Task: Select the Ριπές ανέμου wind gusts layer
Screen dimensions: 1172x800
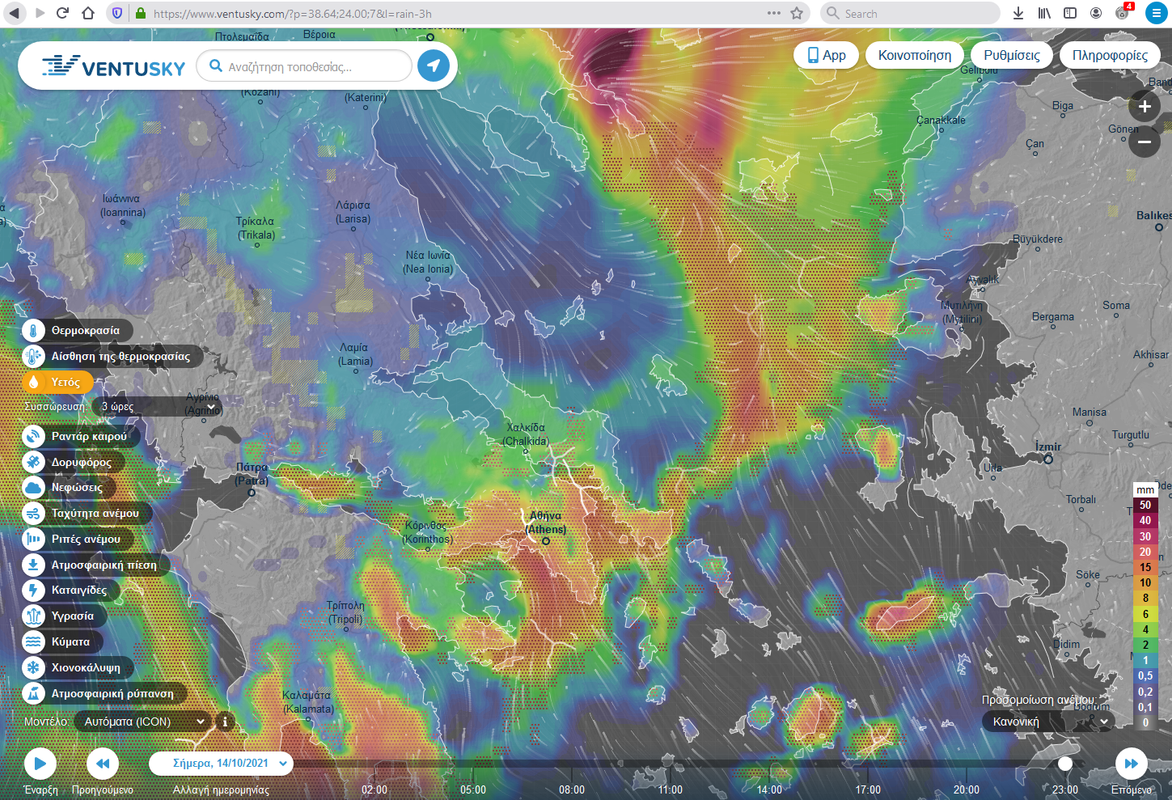Action: [78, 539]
